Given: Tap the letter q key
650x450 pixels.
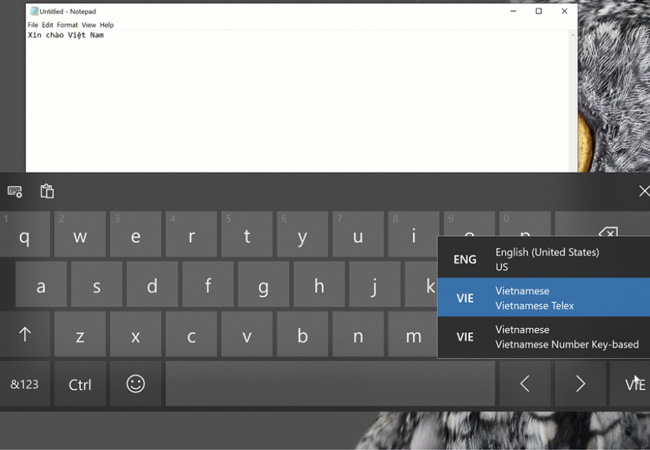Looking at the screenshot, I should (x=25, y=236).
